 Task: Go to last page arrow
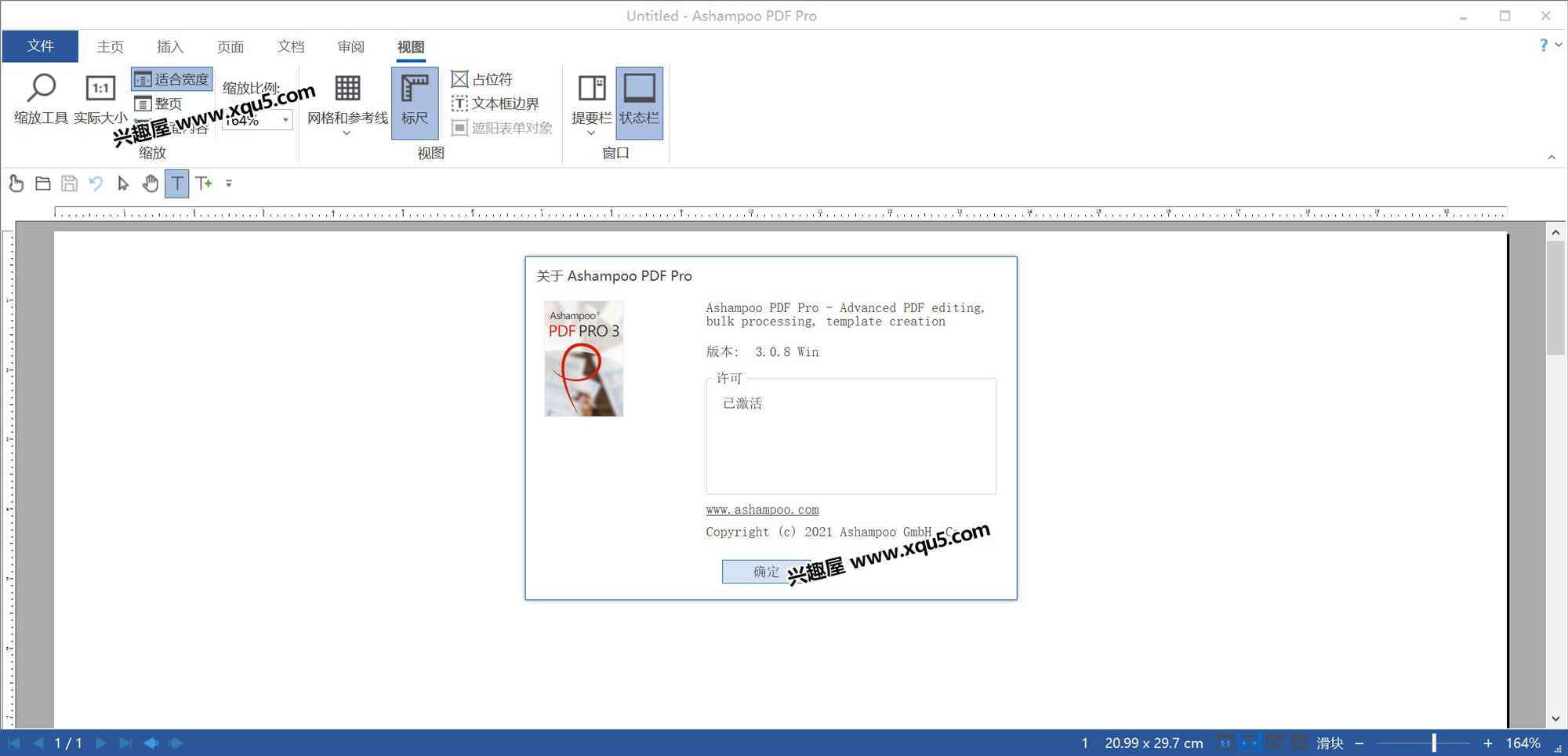pyautogui.click(x=125, y=743)
